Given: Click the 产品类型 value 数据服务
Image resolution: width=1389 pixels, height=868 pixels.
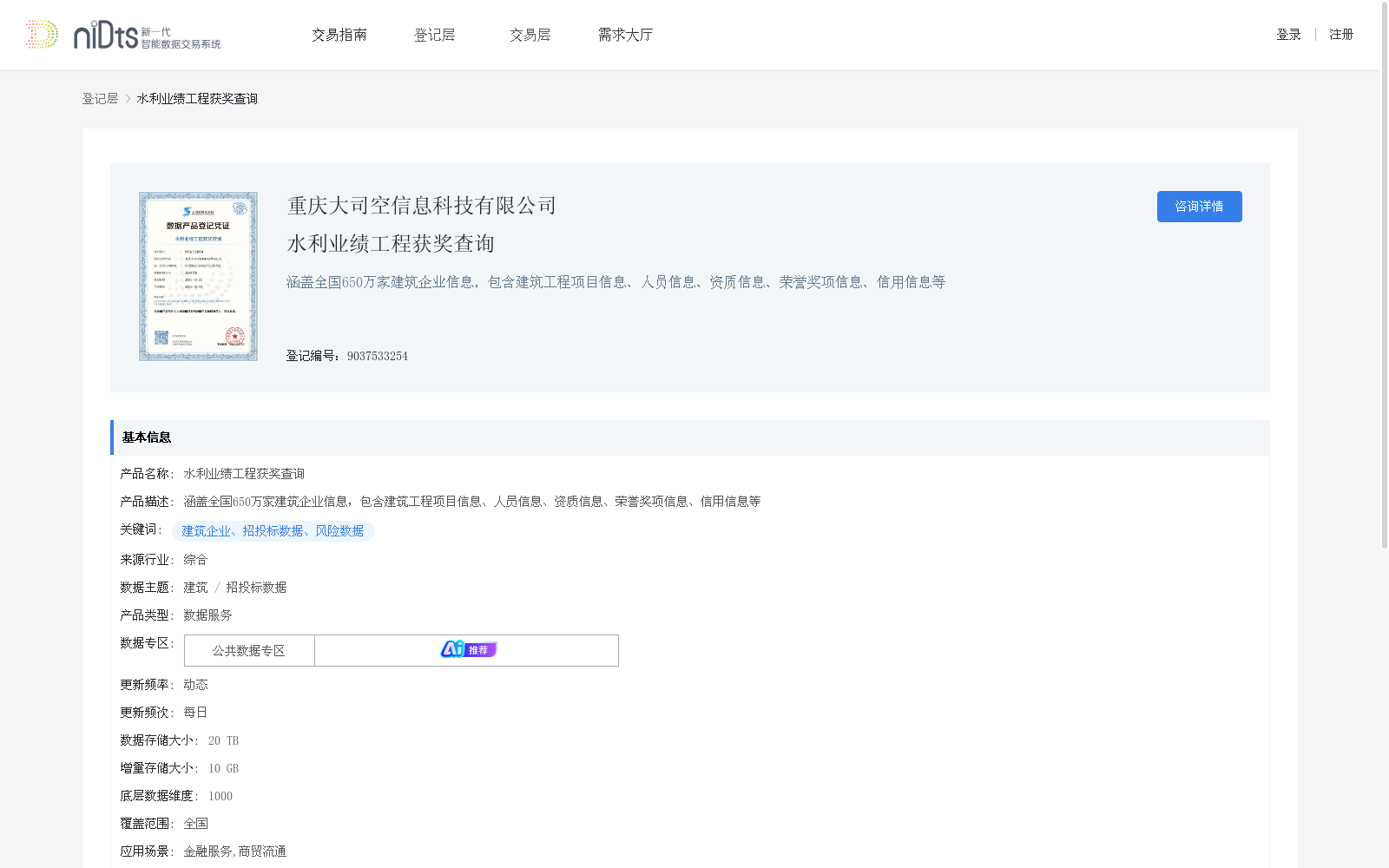Looking at the screenshot, I should 207,615.
